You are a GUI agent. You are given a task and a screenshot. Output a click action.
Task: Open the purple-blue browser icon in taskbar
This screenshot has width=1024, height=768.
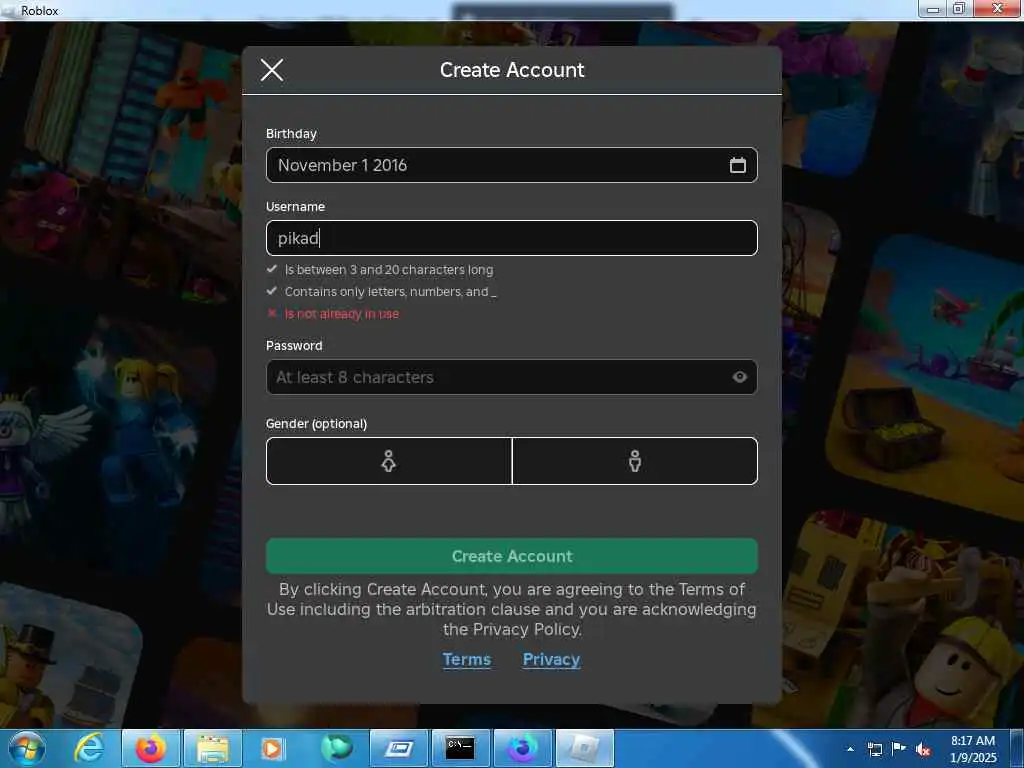[x=523, y=748]
